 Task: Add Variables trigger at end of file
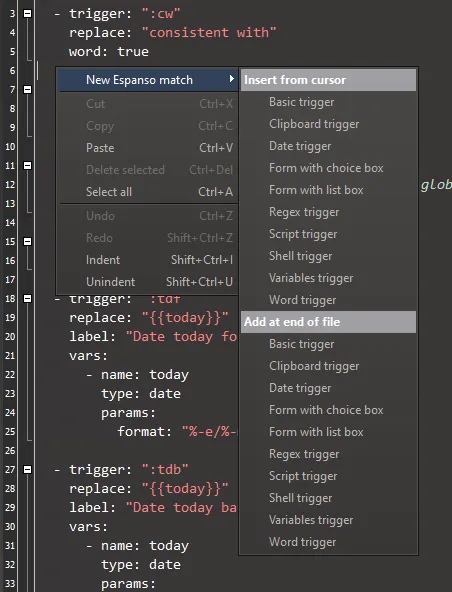(x=328, y=520)
